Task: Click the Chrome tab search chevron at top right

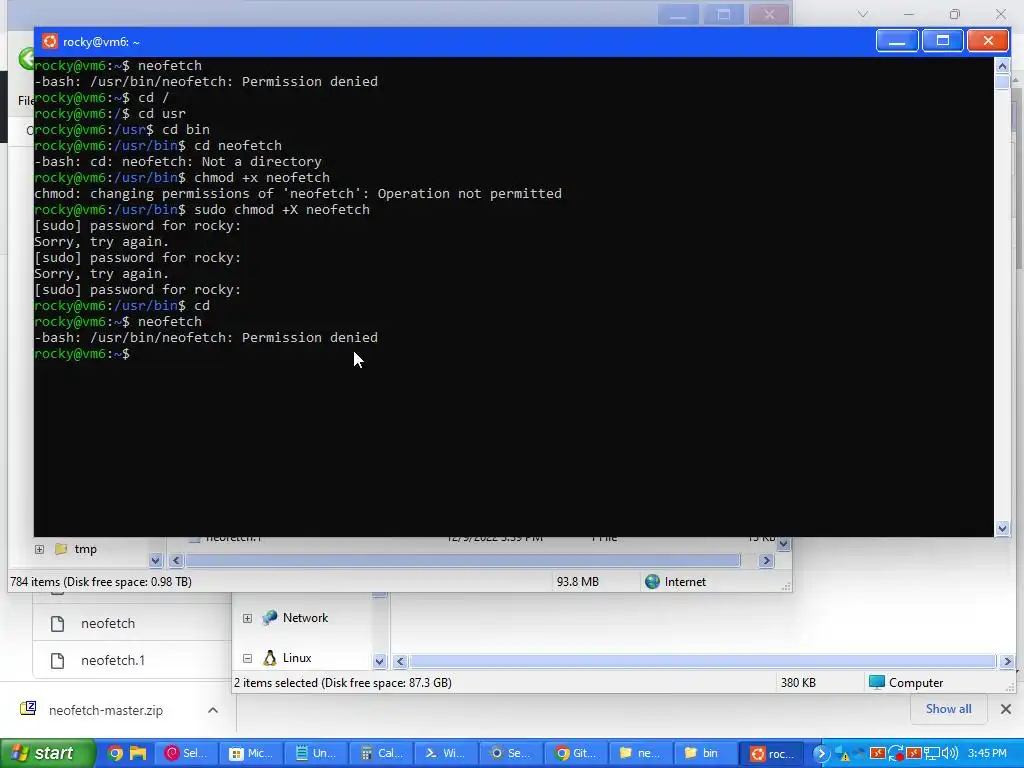Action: [863, 14]
